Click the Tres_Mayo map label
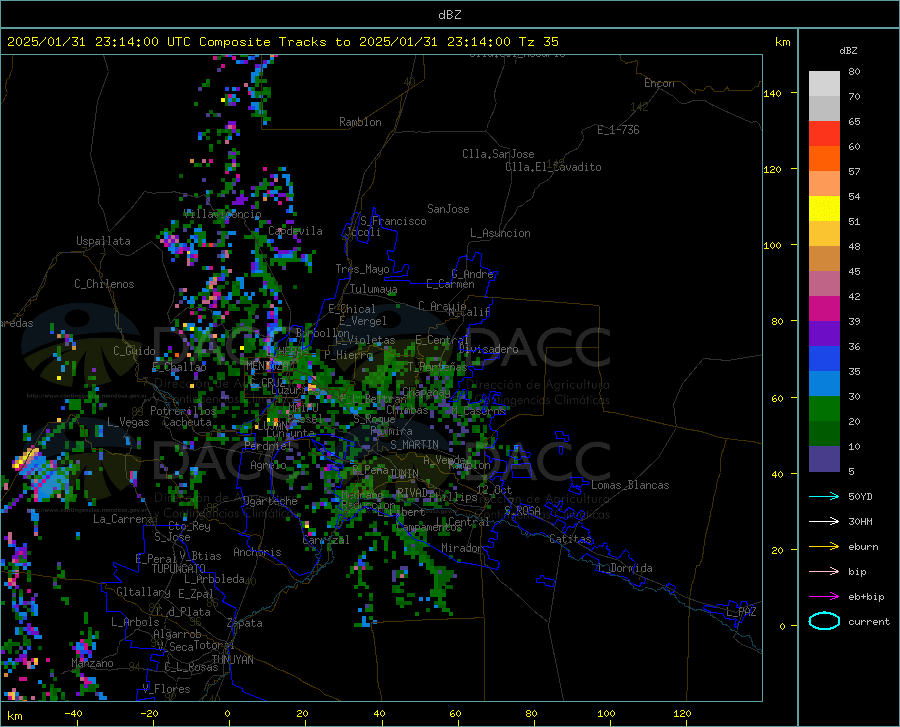900x727 pixels. 362,269
